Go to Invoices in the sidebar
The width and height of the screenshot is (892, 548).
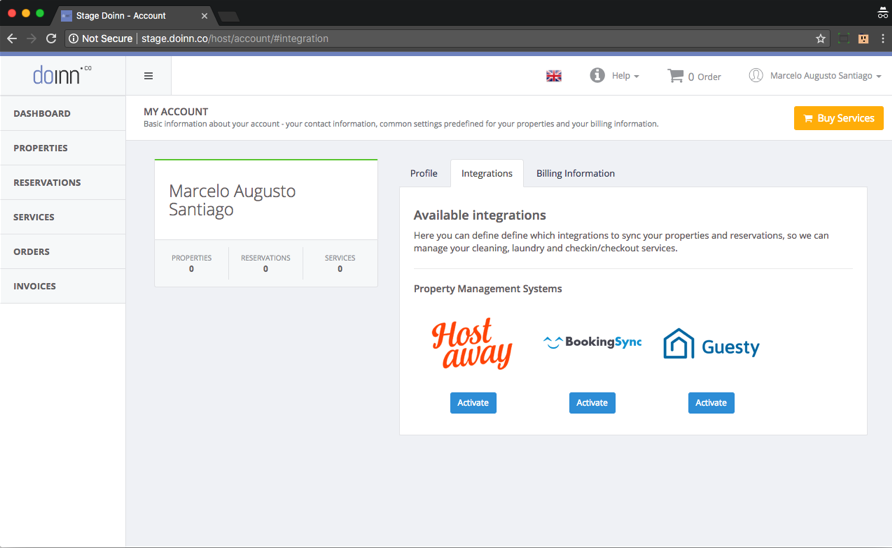point(63,286)
